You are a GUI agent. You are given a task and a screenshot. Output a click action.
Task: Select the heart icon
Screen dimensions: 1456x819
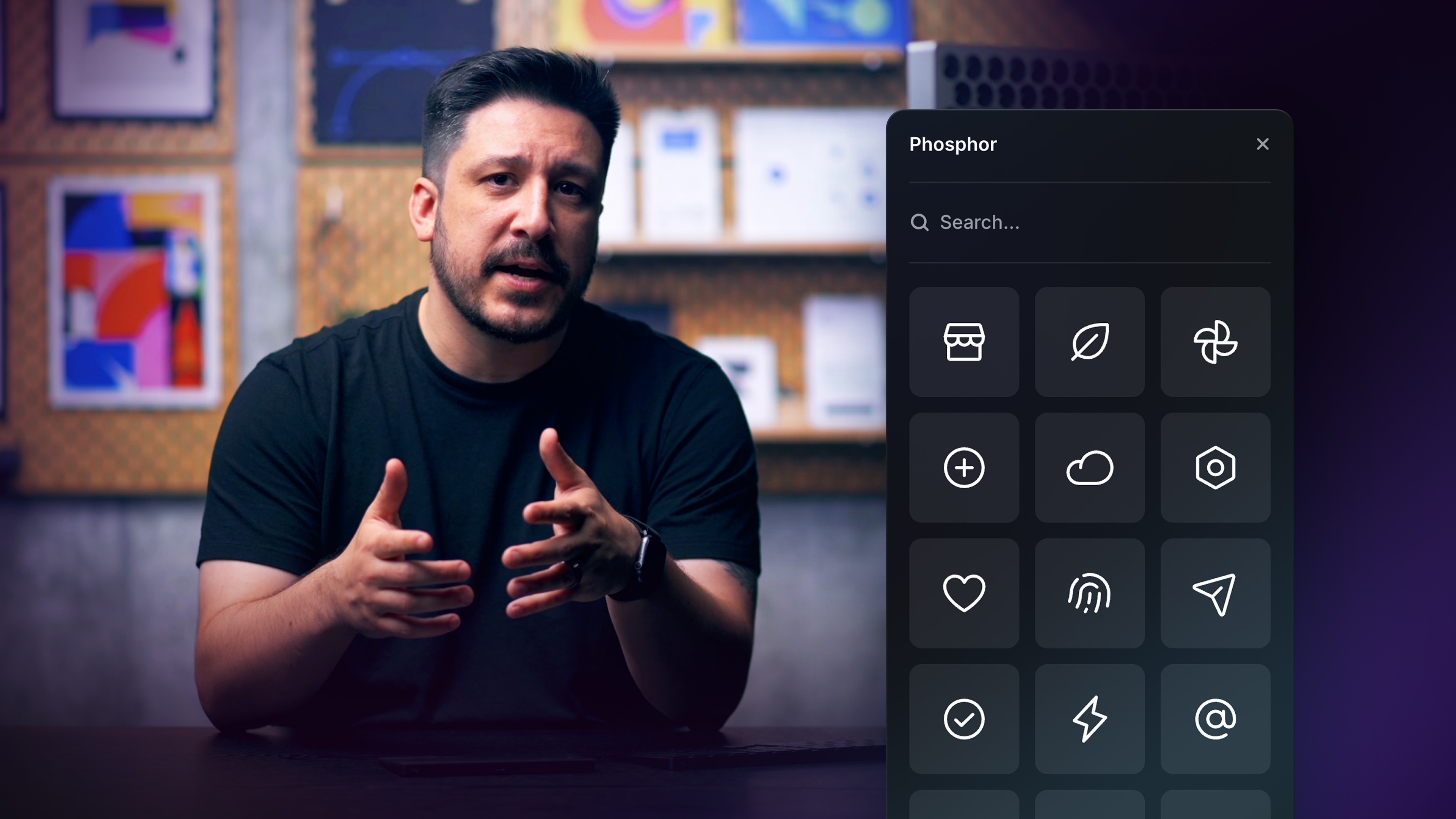(x=964, y=593)
